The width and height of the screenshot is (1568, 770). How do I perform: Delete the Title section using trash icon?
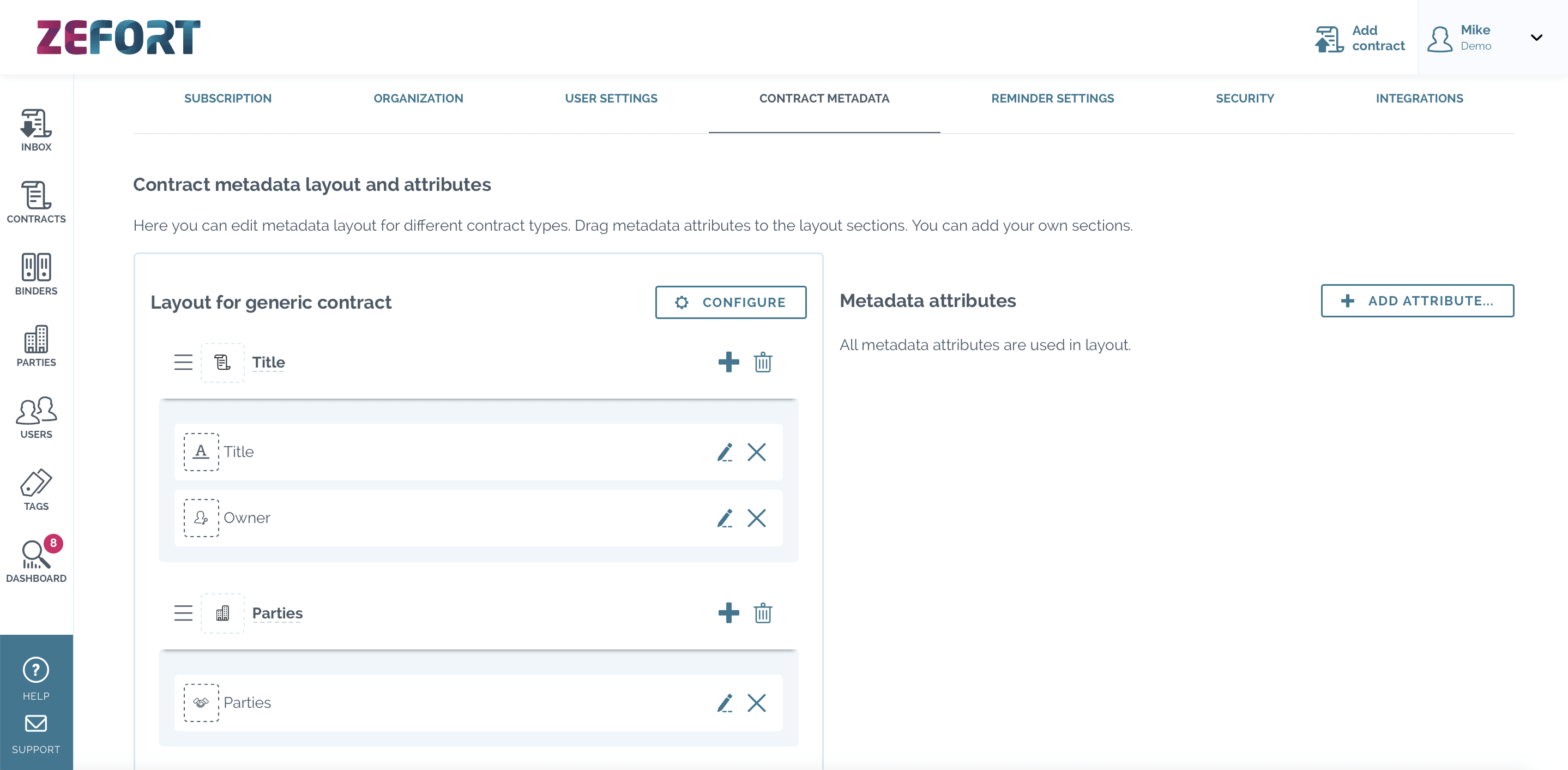coord(763,362)
